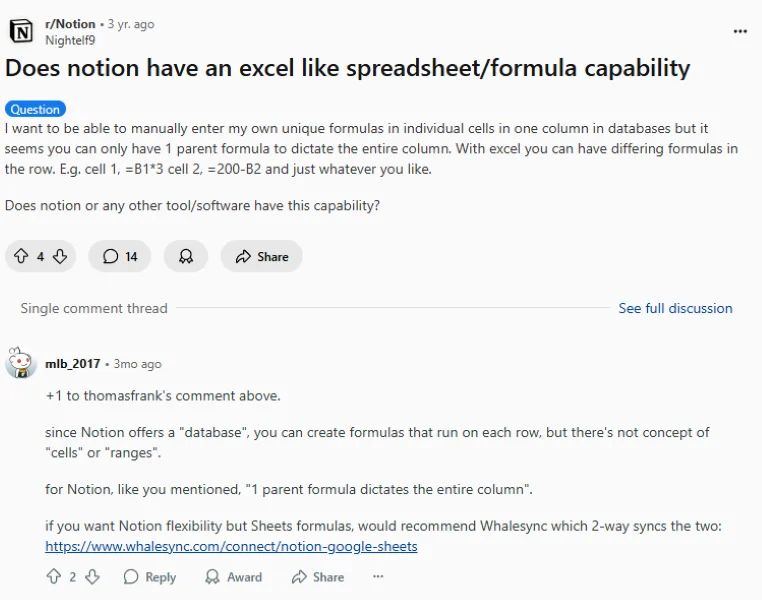This screenshot has width=762, height=600.
Task: Open the post's 14 comments
Action: pos(120,256)
